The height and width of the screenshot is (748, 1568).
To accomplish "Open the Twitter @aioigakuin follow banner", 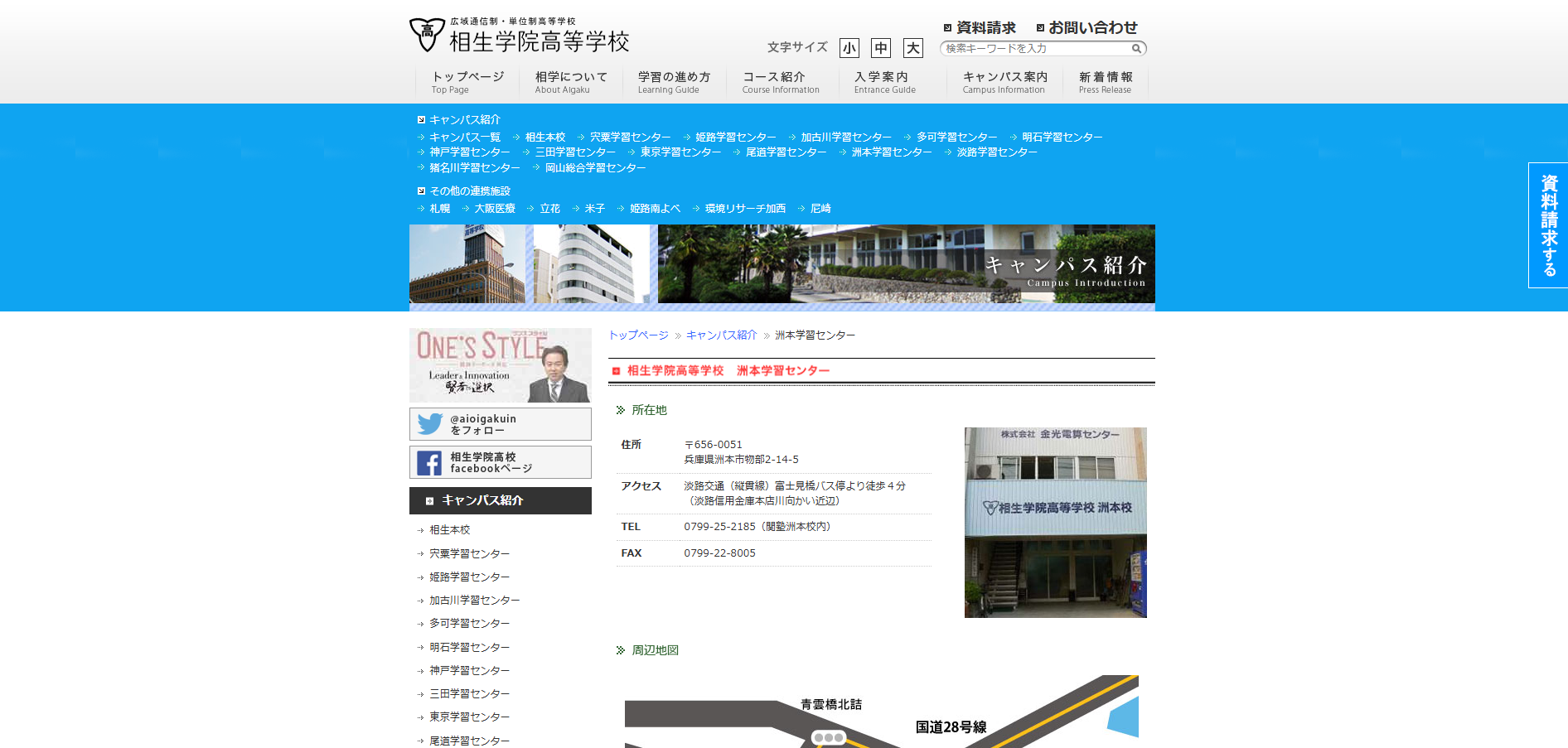I will click(500, 424).
